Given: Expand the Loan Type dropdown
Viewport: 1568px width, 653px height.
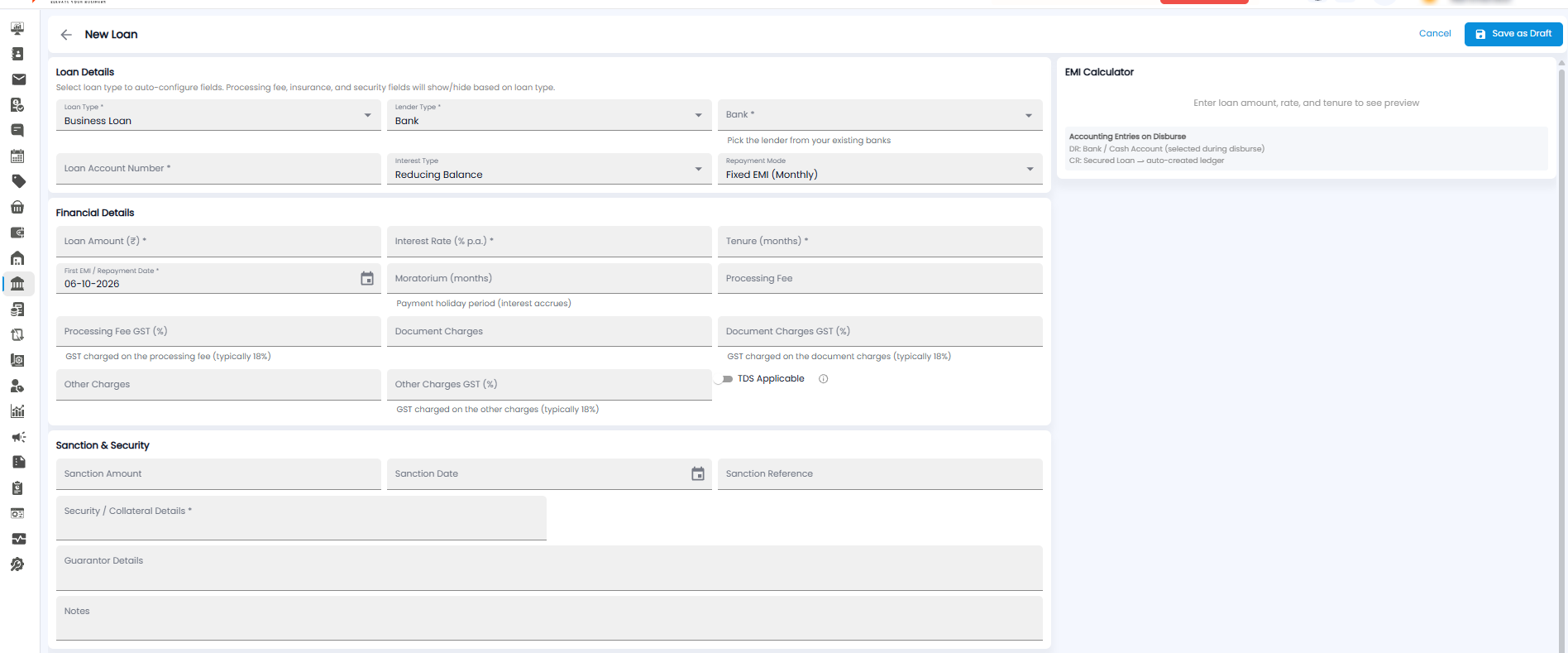Looking at the screenshot, I should (218, 115).
